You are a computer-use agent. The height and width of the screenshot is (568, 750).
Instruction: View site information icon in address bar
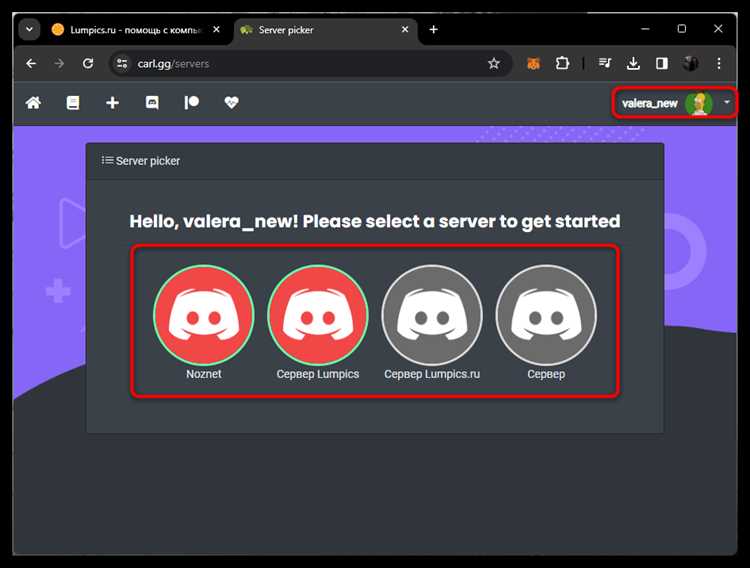(x=122, y=64)
